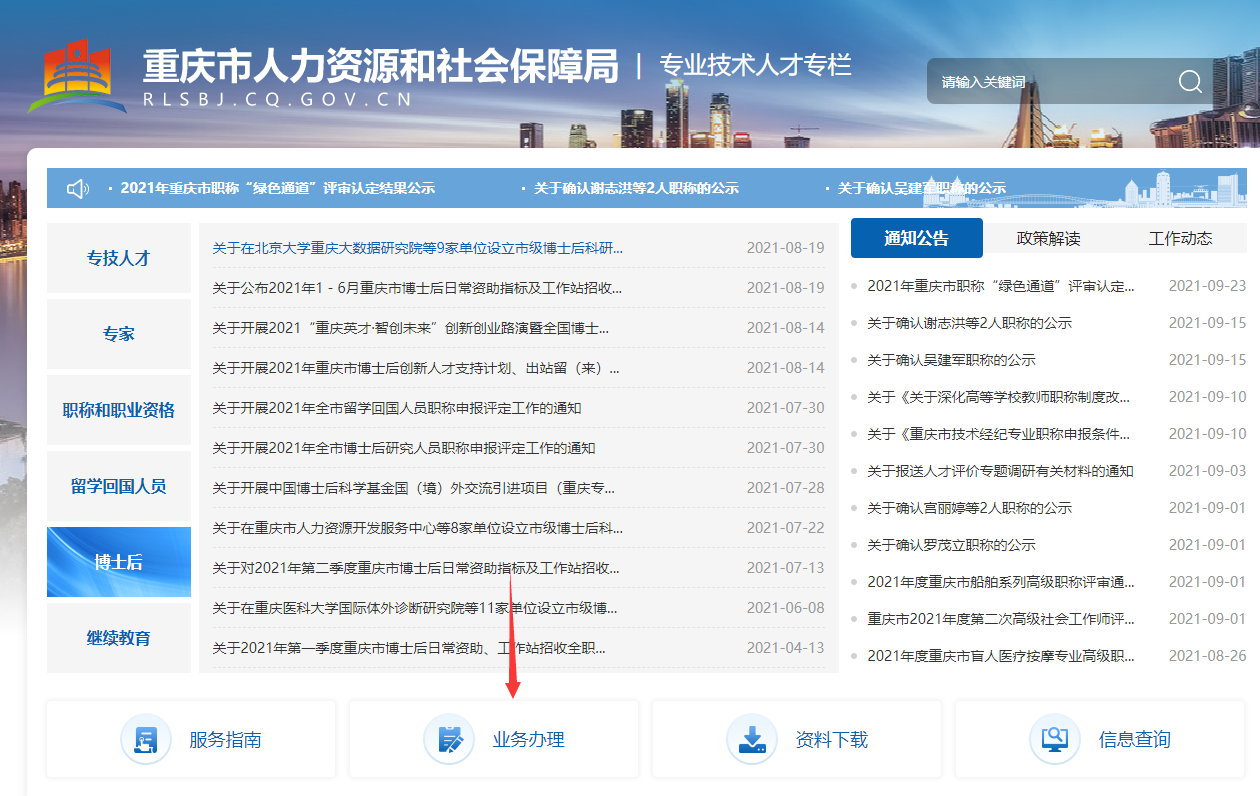Click the 资料下载 download icon

pyautogui.click(x=752, y=741)
